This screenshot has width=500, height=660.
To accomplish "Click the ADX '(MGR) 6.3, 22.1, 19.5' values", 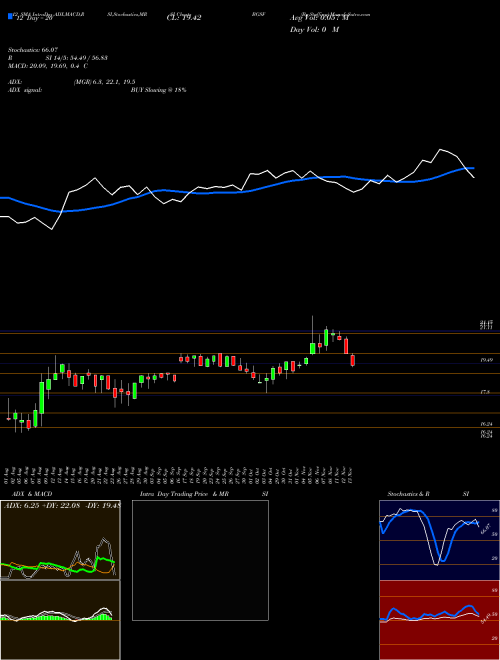I will point(104,82).
